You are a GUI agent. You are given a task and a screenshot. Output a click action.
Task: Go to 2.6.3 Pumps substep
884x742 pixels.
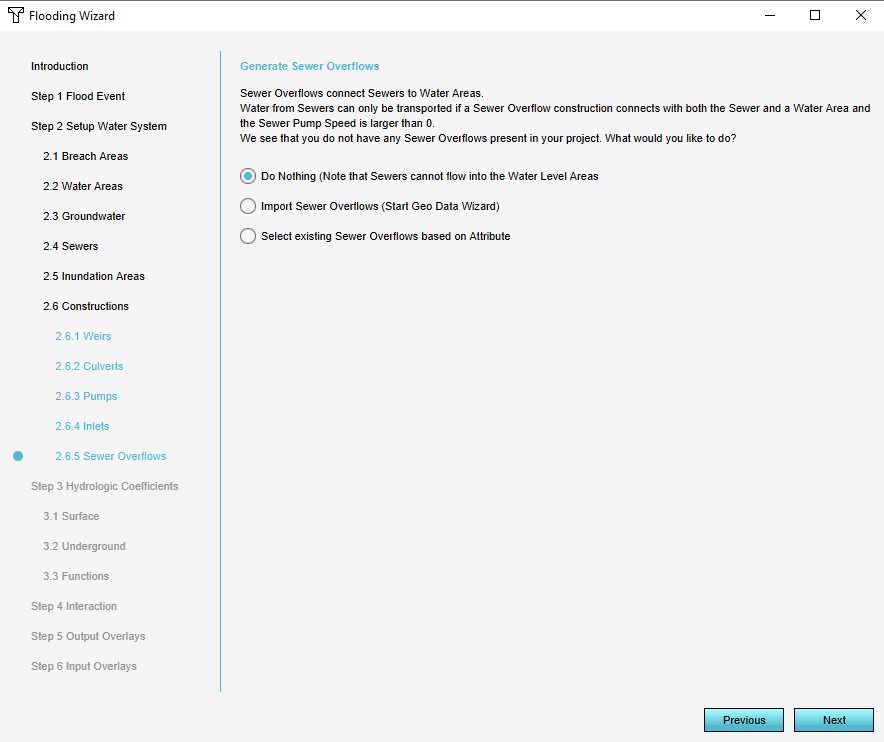point(86,396)
